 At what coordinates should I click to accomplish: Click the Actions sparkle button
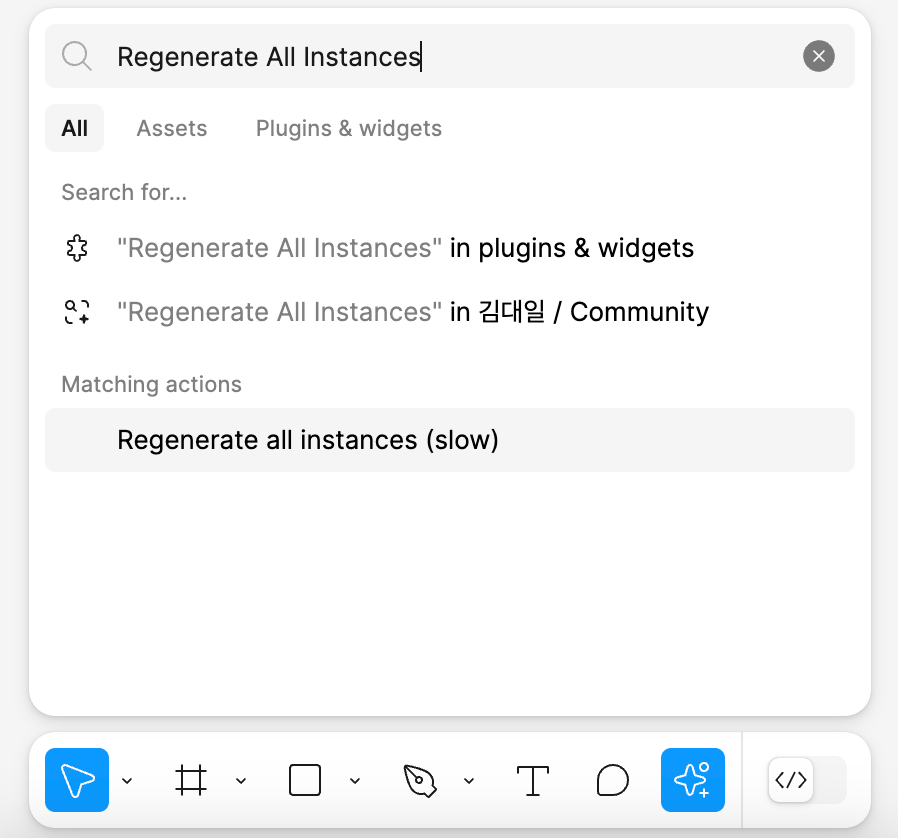[692, 780]
